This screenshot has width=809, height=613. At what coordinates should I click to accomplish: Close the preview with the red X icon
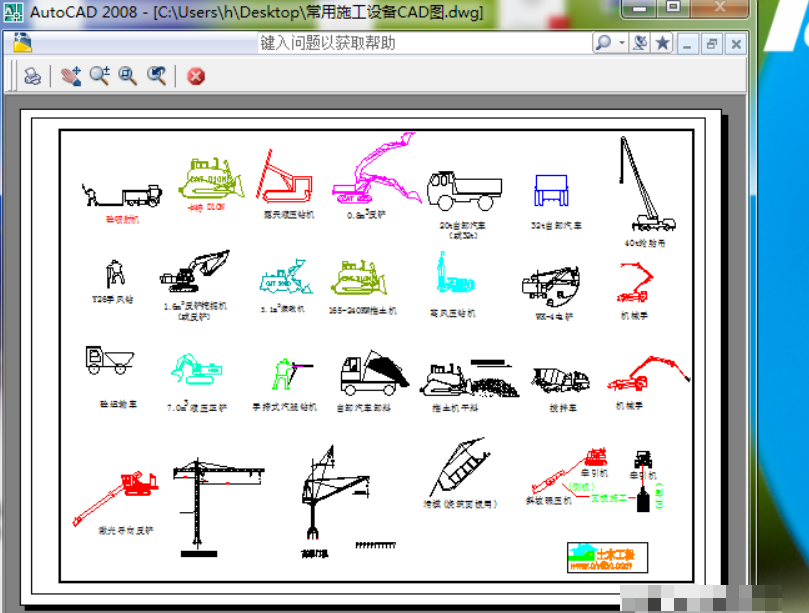[196, 76]
